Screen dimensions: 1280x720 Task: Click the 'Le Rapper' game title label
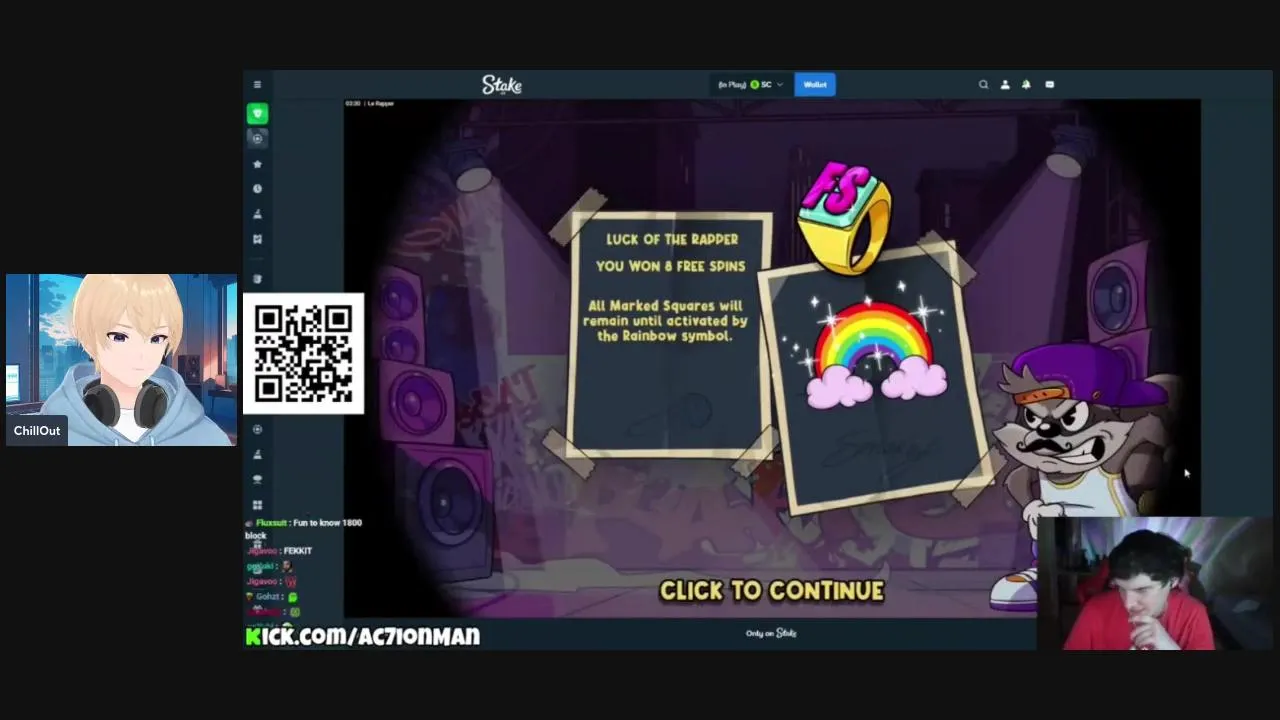pos(380,104)
